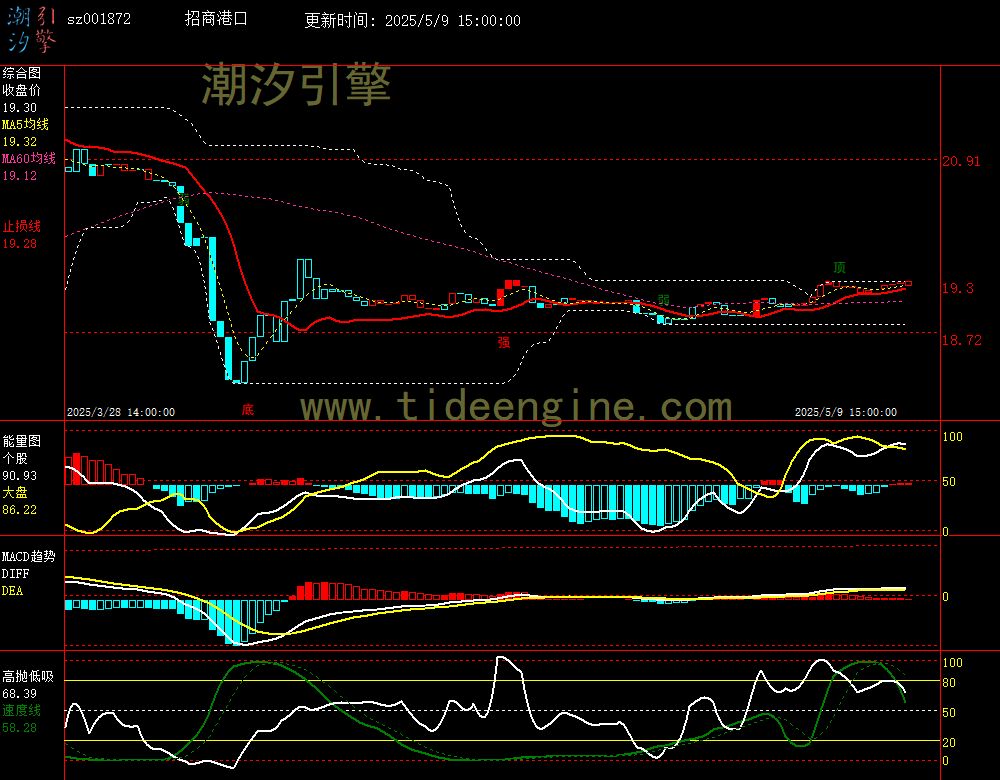
Task: Click the 100 axis label in 高抛低吸 panel
Action: 953,663
